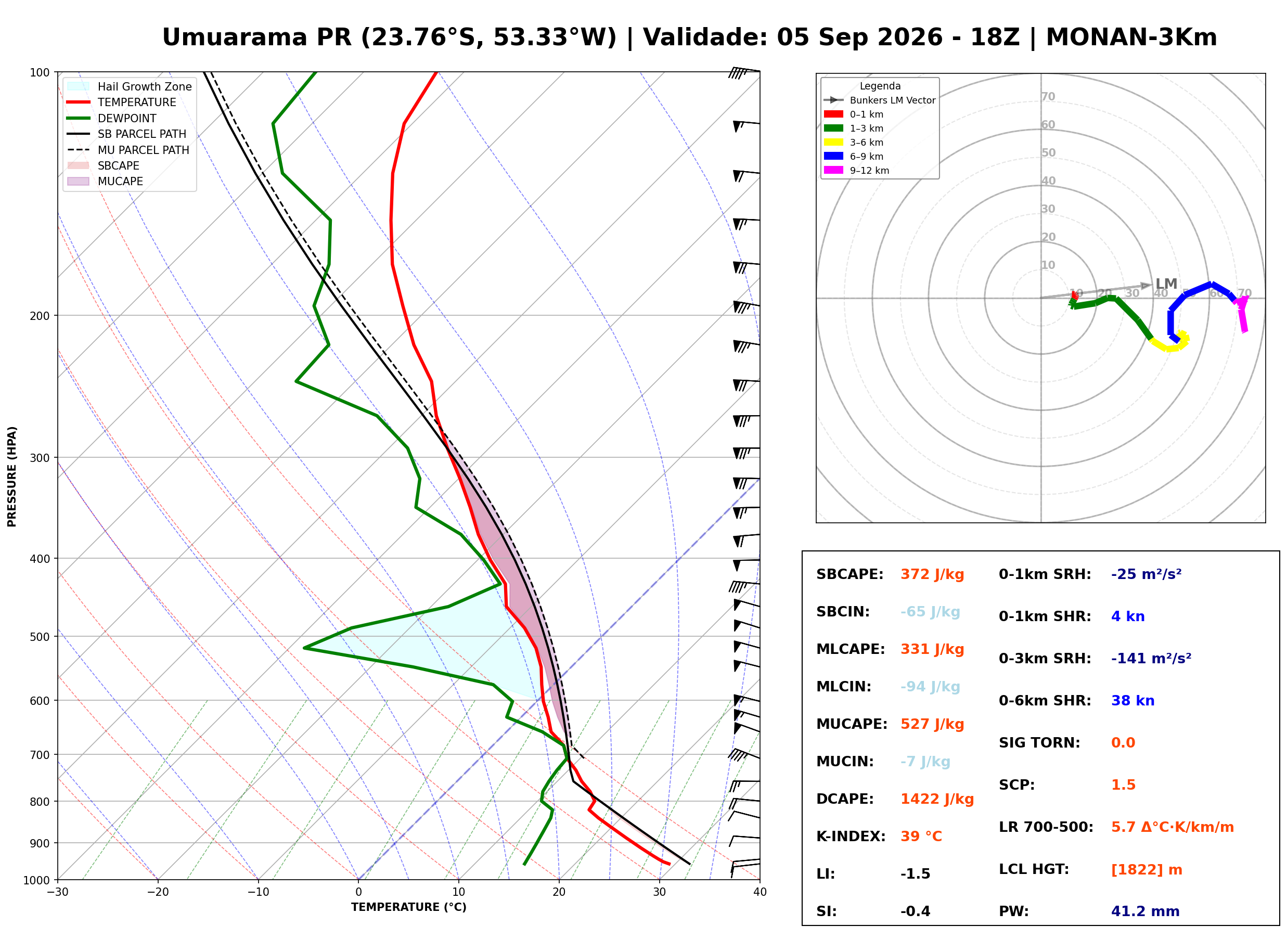The height and width of the screenshot is (952, 1287).
Task: Click the LCL HGT [1822] m value
Action: point(1147,870)
